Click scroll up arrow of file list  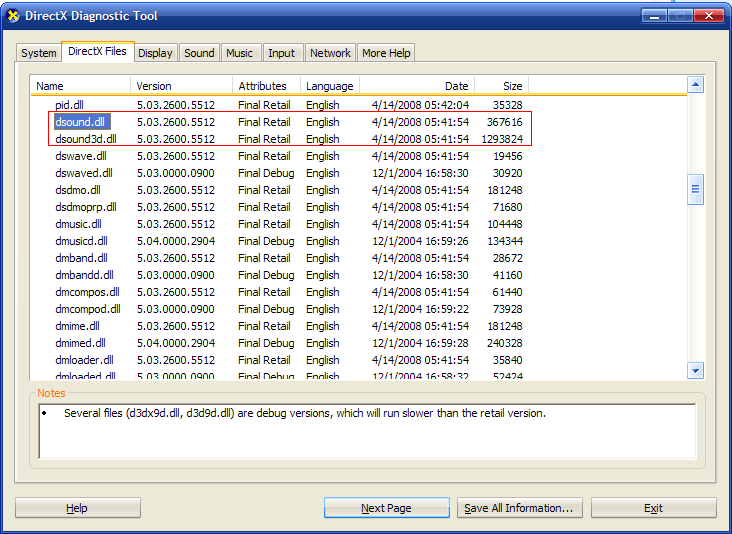[696, 85]
